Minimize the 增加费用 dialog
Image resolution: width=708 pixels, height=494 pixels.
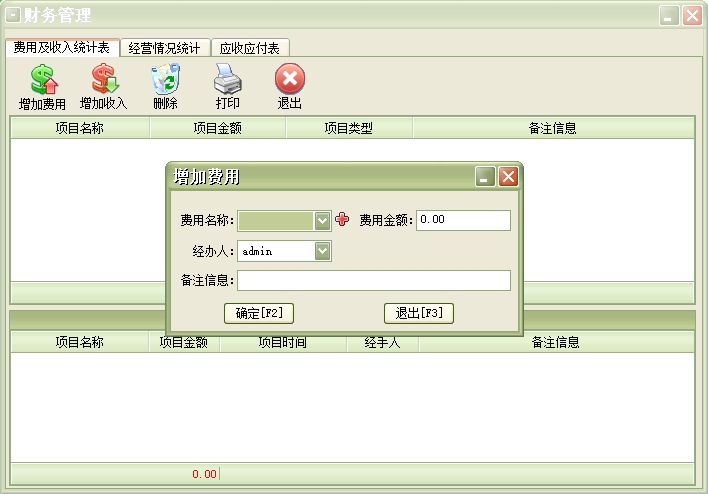485,177
